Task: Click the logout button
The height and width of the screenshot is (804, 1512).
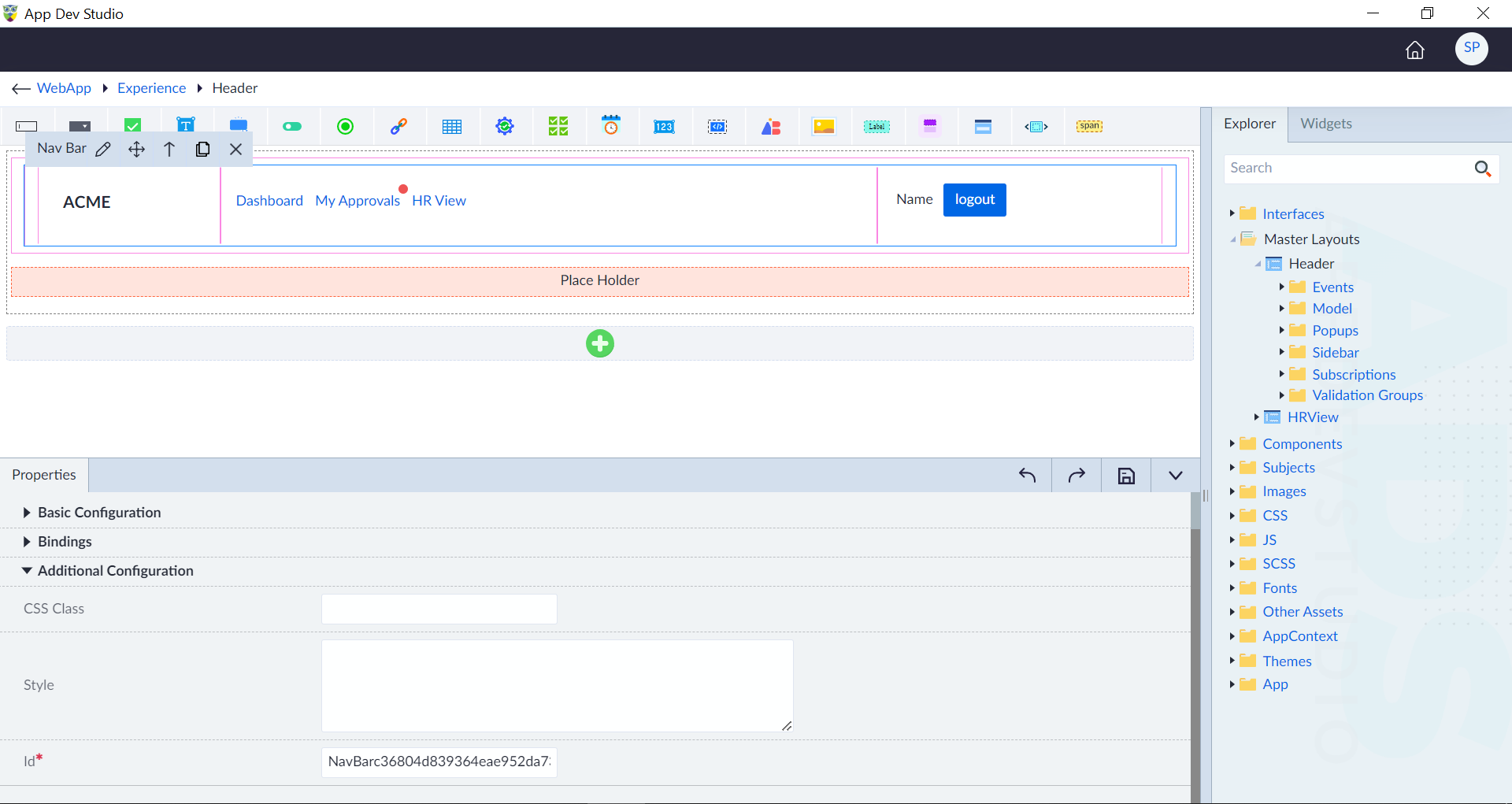Action: (x=975, y=200)
